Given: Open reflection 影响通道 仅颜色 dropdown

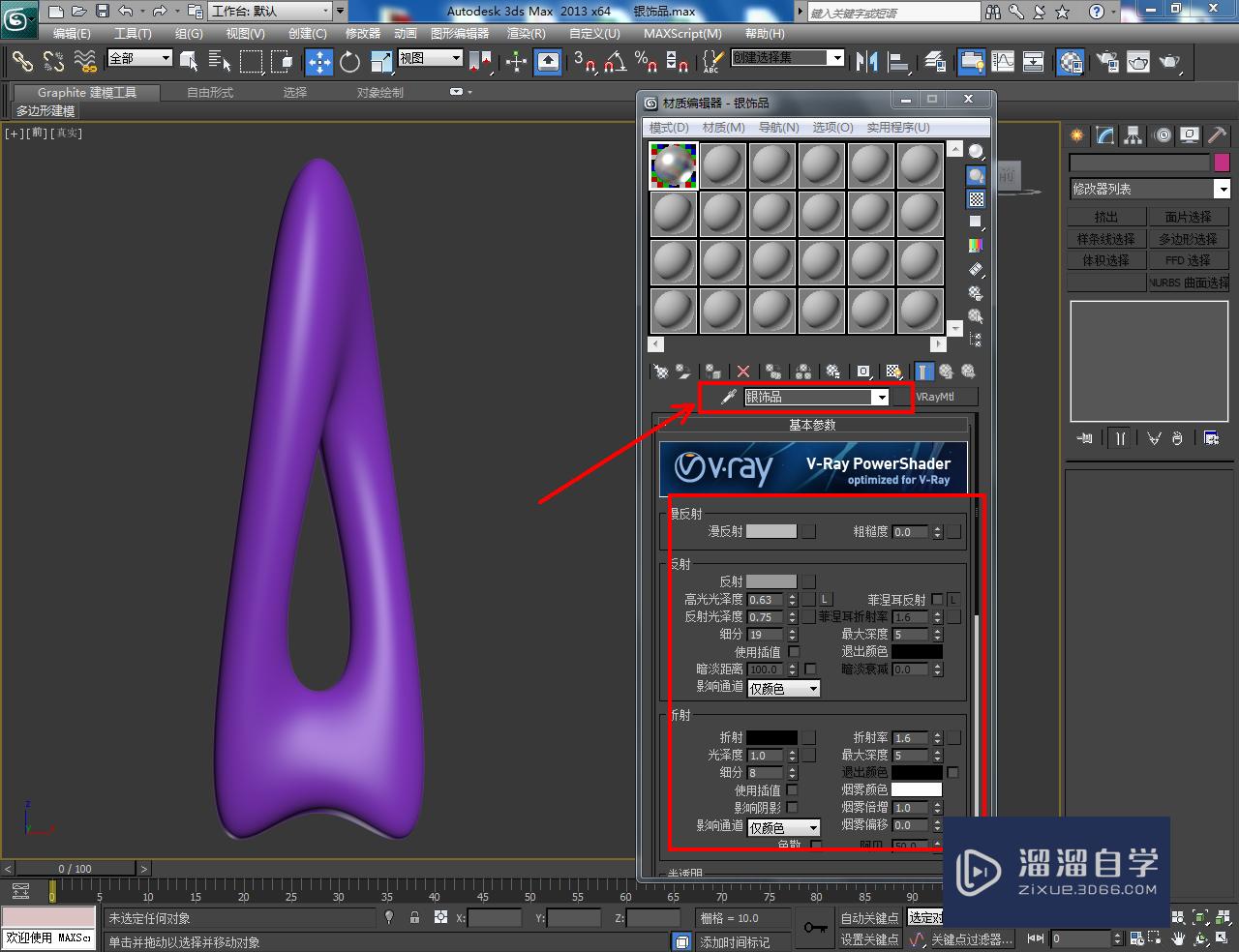Looking at the screenshot, I should point(784,689).
